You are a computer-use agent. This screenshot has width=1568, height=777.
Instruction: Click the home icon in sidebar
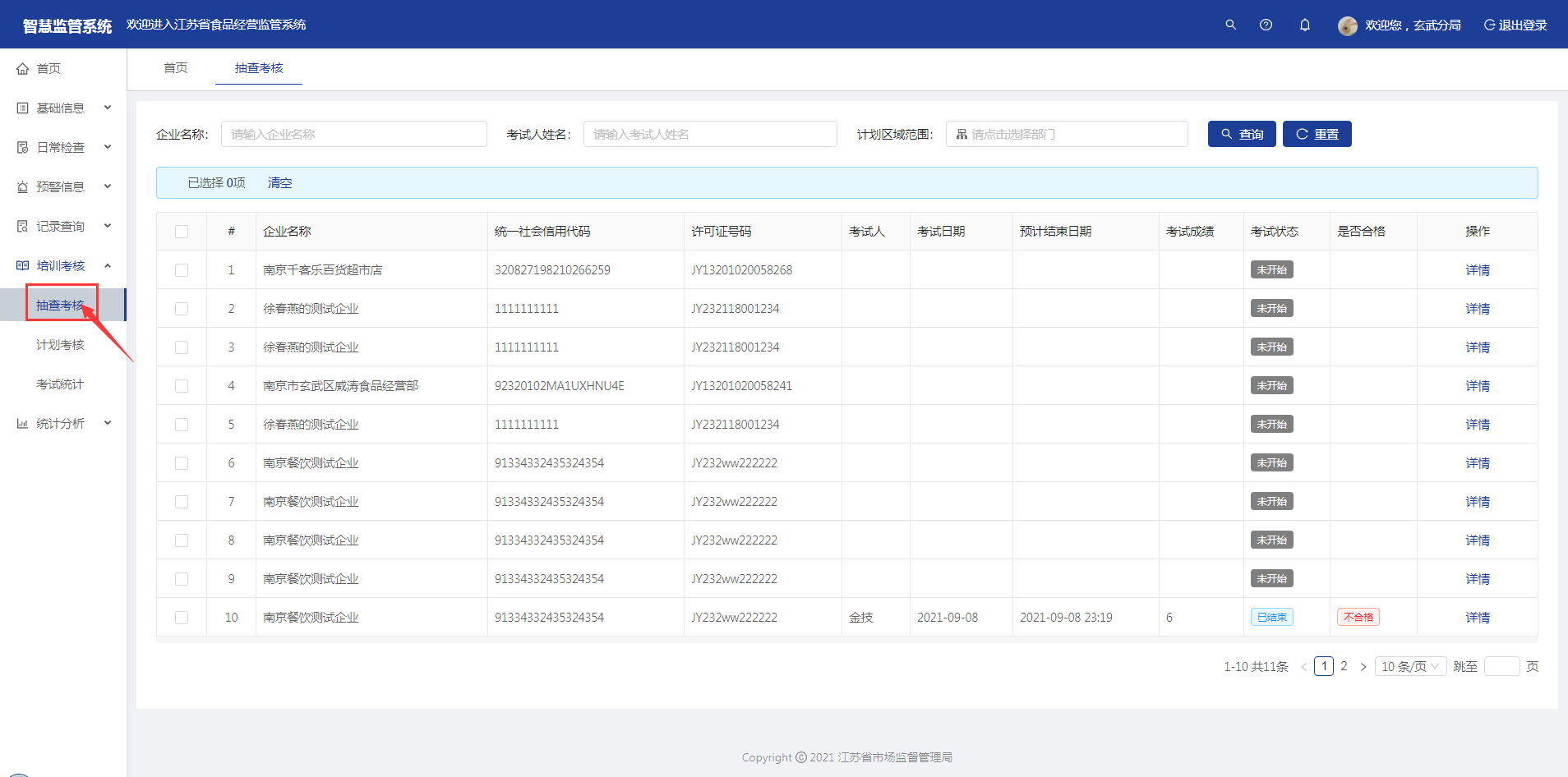click(x=23, y=69)
